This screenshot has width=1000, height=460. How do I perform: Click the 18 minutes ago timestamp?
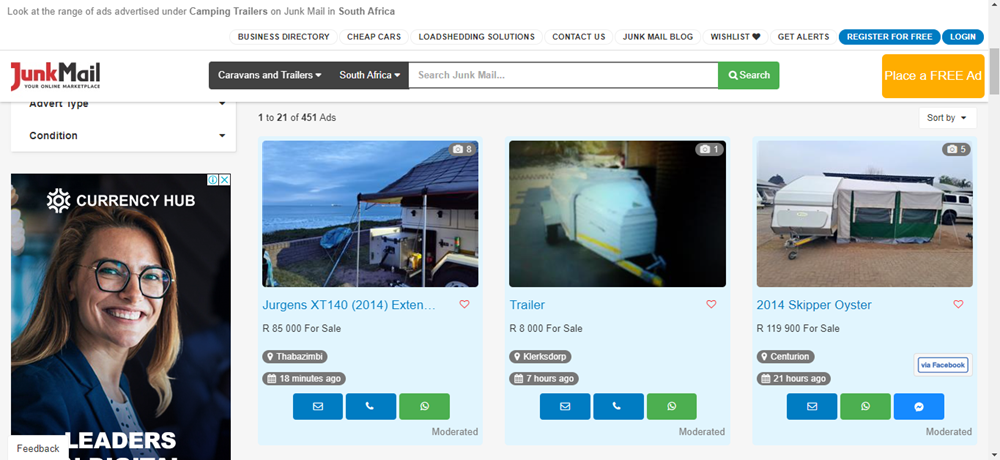pyautogui.click(x=304, y=378)
